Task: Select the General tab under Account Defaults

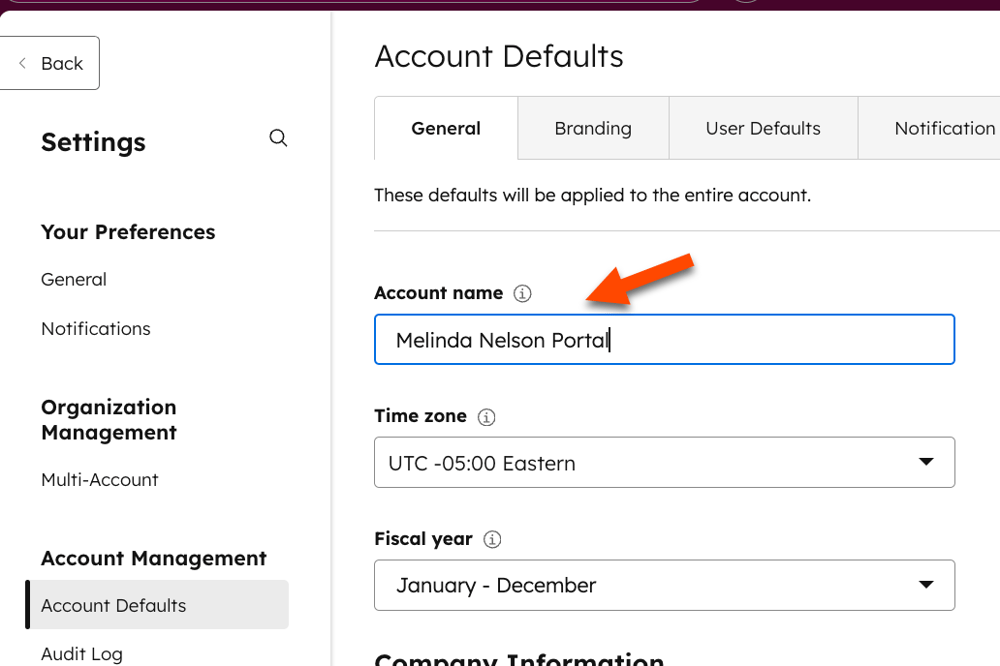Action: 445,127
